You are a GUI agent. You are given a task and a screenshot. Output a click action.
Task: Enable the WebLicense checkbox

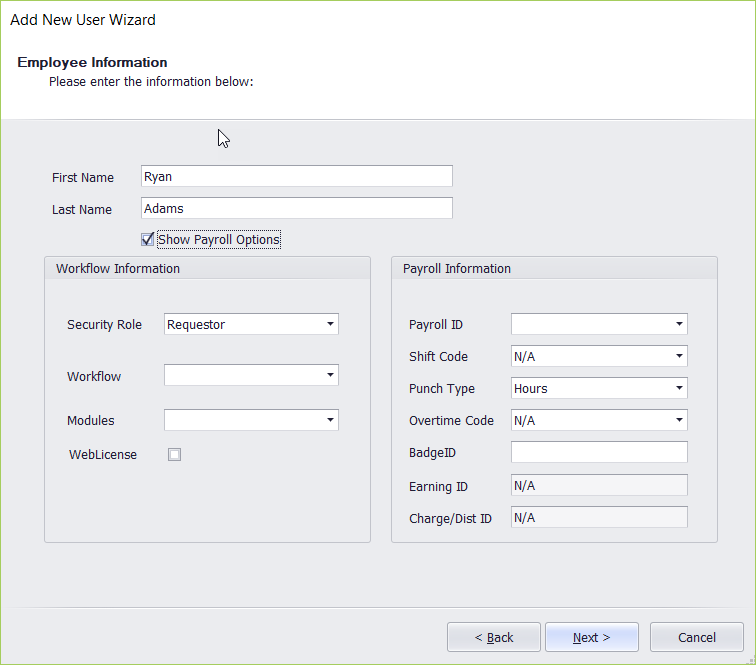coord(175,455)
